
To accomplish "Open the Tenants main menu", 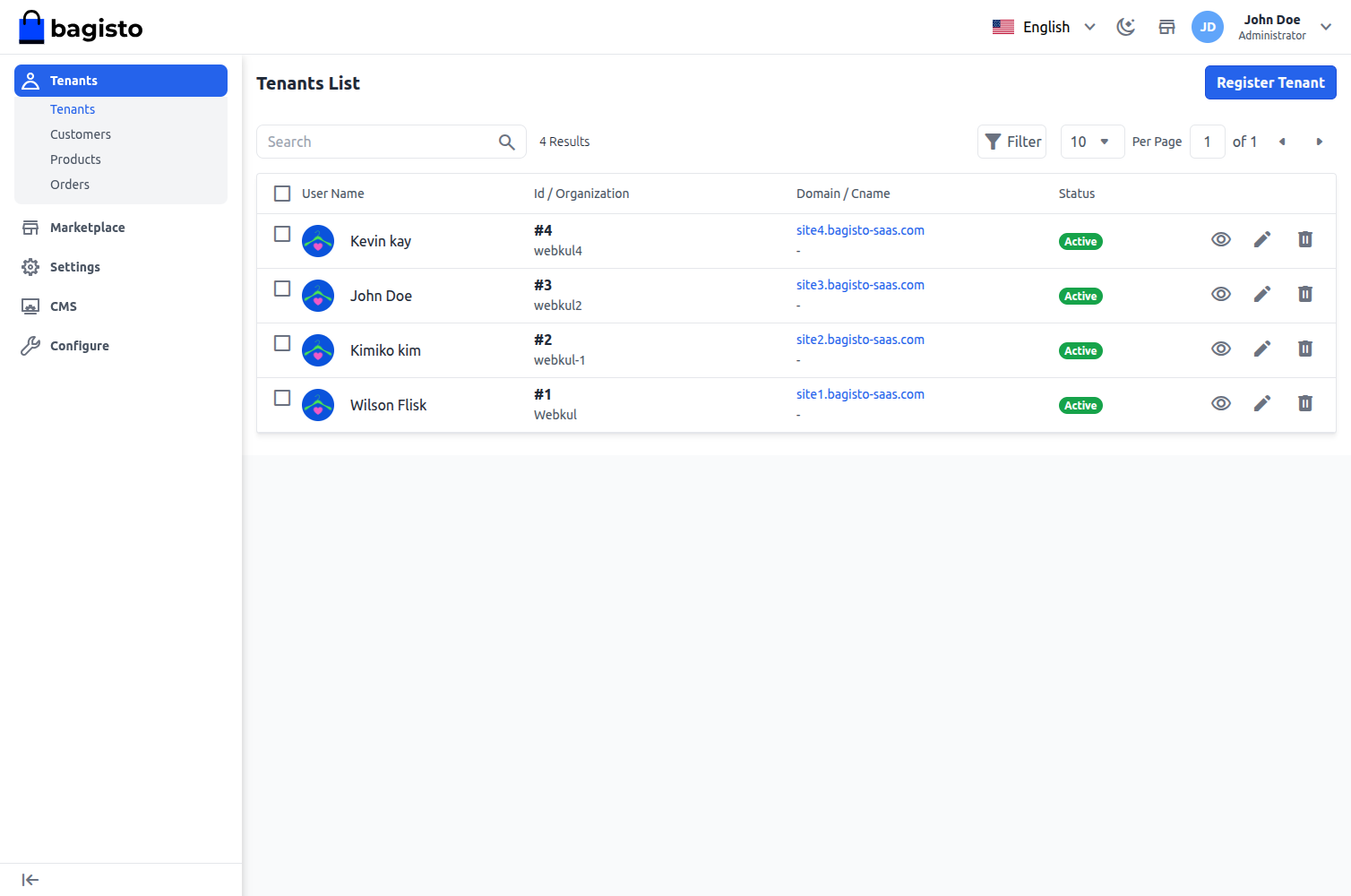I will click(x=121, y=81).
